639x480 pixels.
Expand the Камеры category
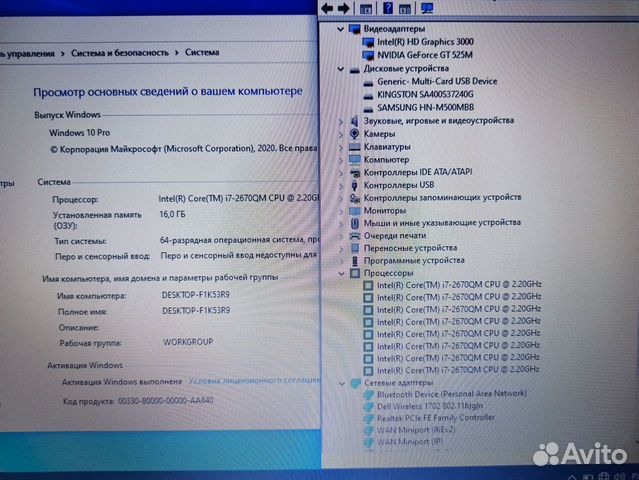point(342,133)
